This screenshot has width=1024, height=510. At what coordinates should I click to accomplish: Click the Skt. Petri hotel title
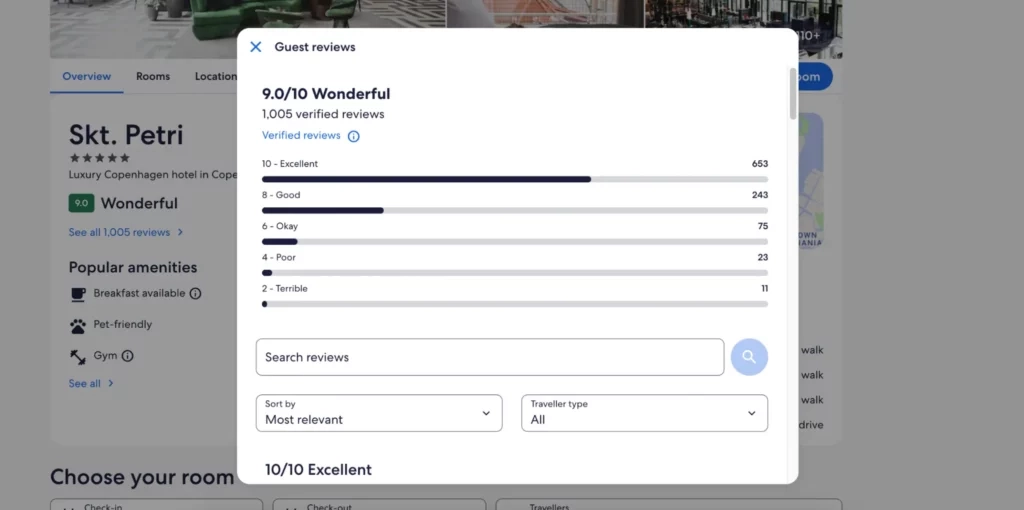pyautogui.click(x=126, y=135)
